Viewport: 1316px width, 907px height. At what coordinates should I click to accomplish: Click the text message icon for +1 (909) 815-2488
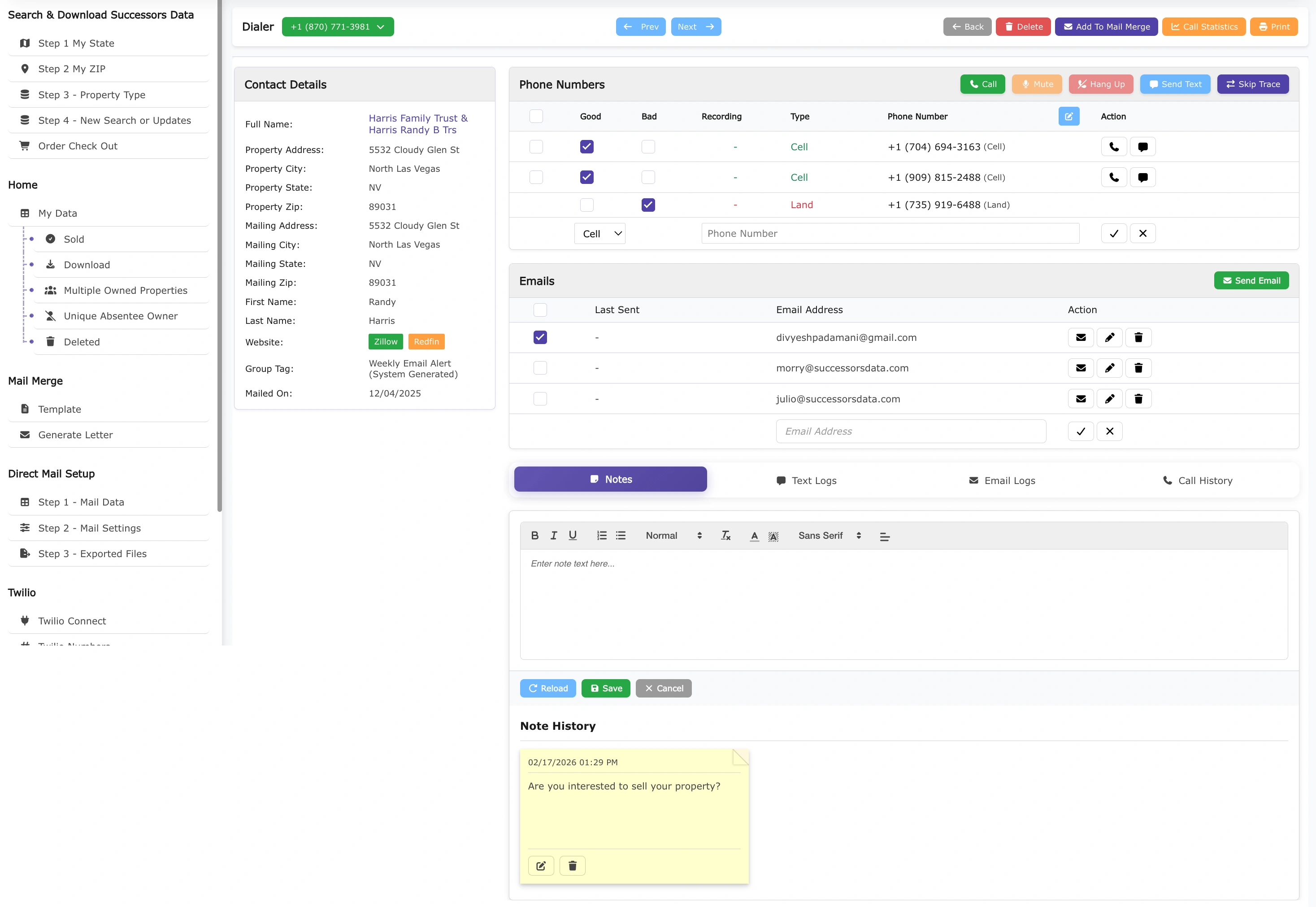pyautogui.click(x=1142, y=177)
